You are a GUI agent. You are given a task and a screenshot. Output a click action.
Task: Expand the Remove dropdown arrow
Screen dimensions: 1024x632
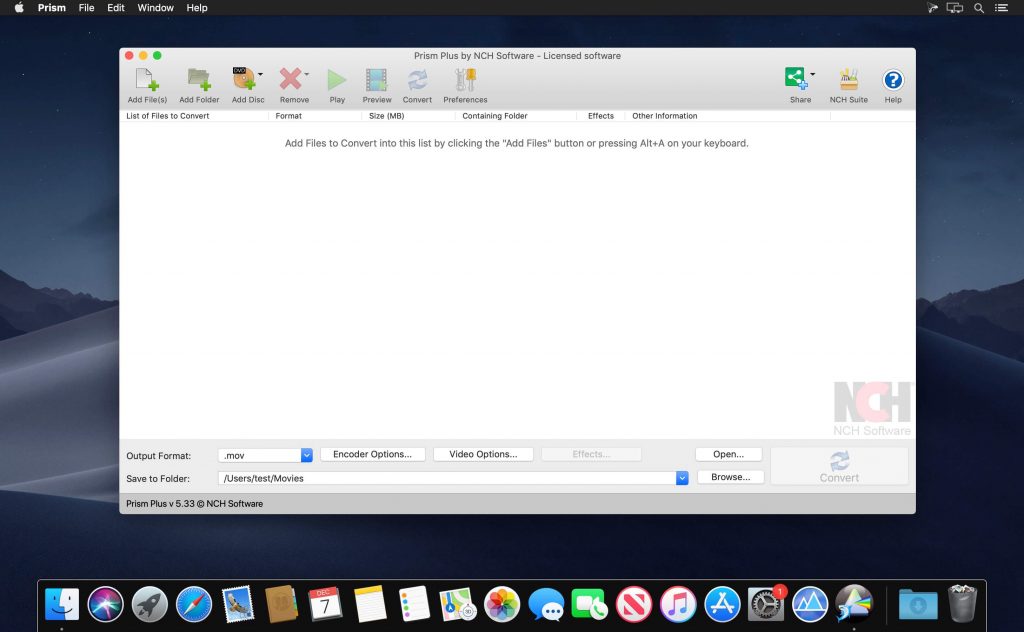point(306,74)
